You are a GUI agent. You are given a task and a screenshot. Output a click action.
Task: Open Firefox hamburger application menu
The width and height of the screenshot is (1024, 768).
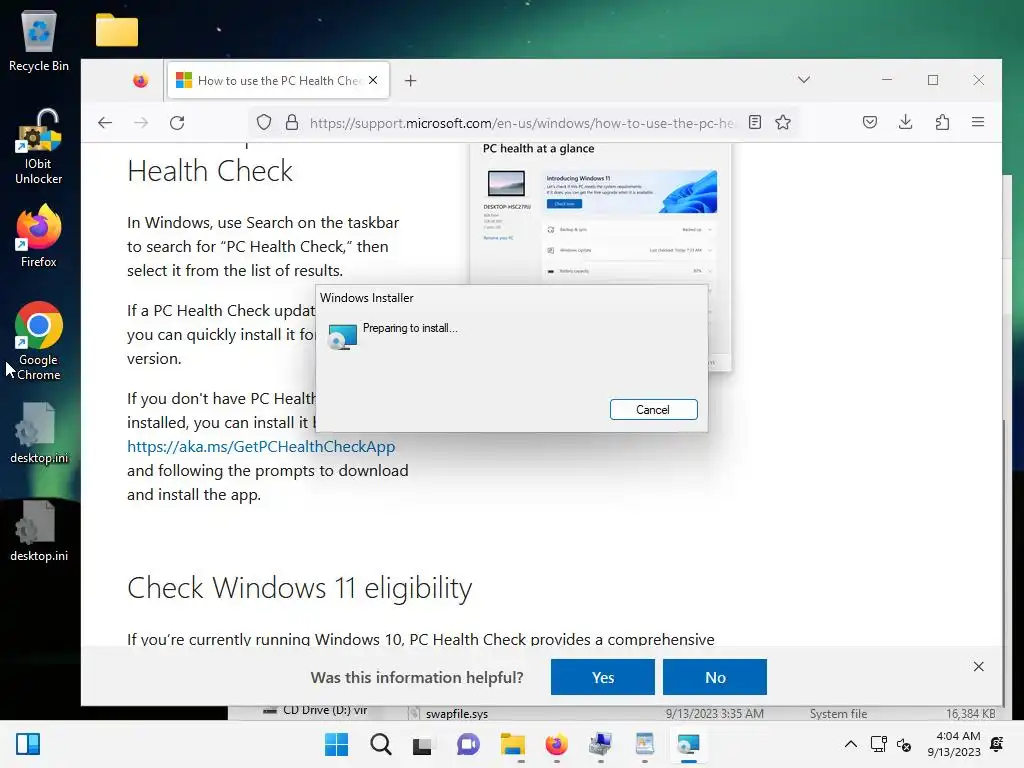click(978, 122)
